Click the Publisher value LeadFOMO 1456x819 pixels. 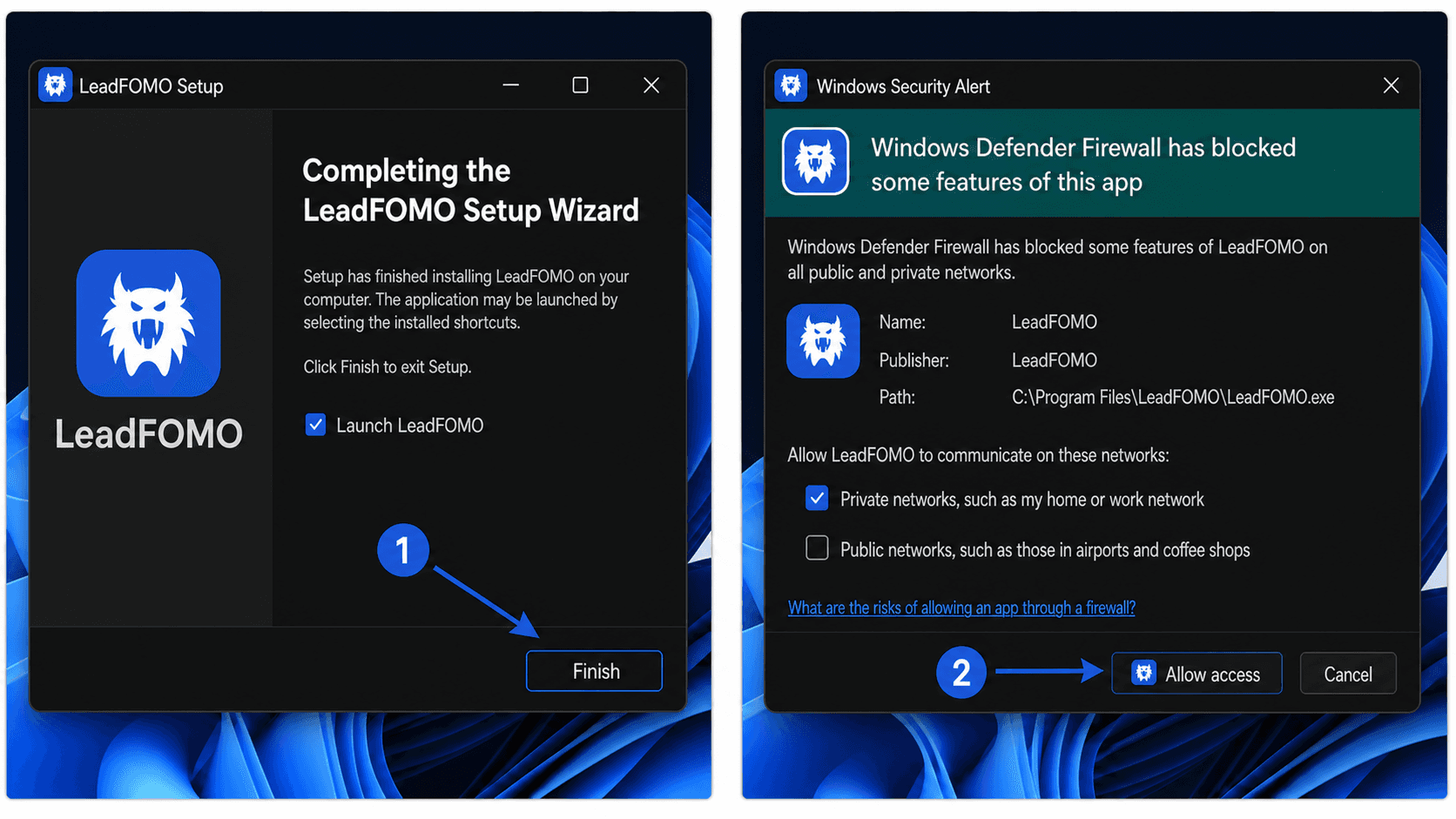click(1055, 360)
